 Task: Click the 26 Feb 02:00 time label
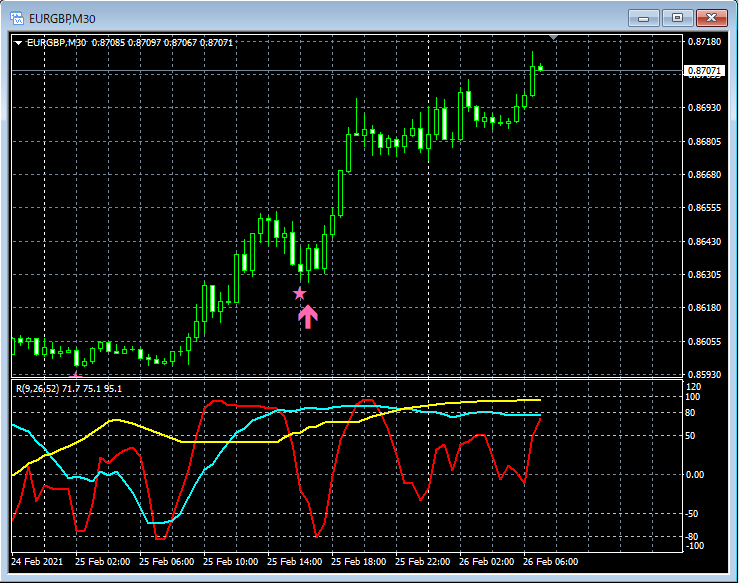click(487, 562)
